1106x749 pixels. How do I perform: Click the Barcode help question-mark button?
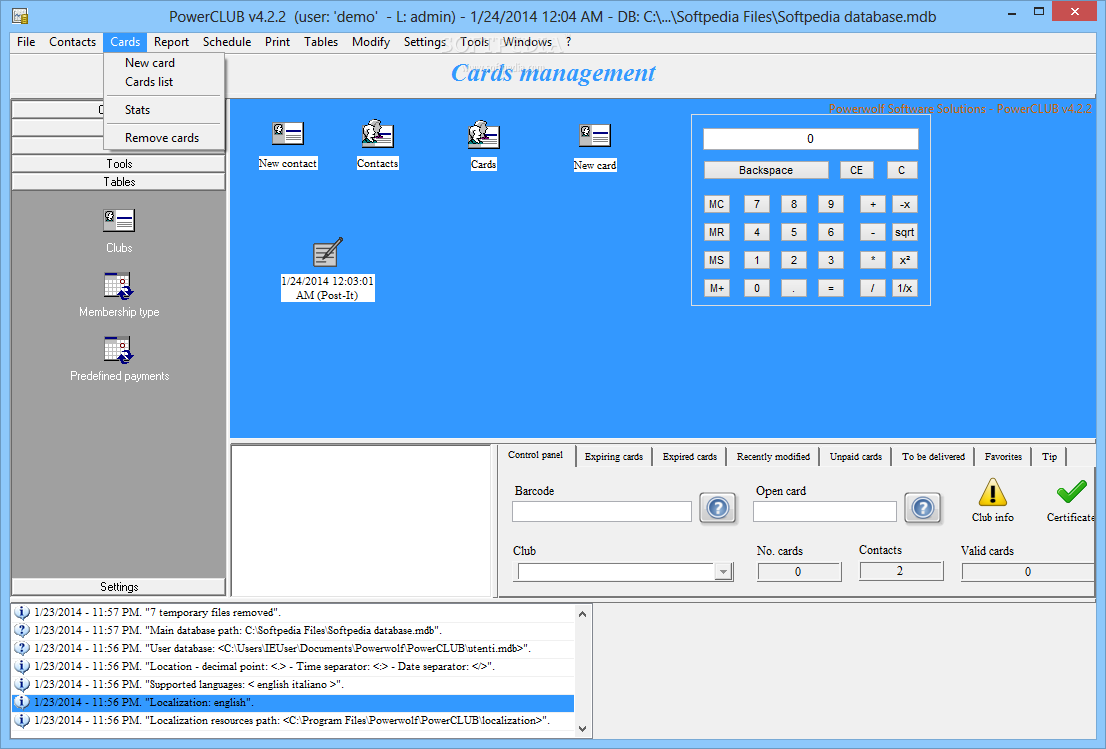[x=718, y=508]
